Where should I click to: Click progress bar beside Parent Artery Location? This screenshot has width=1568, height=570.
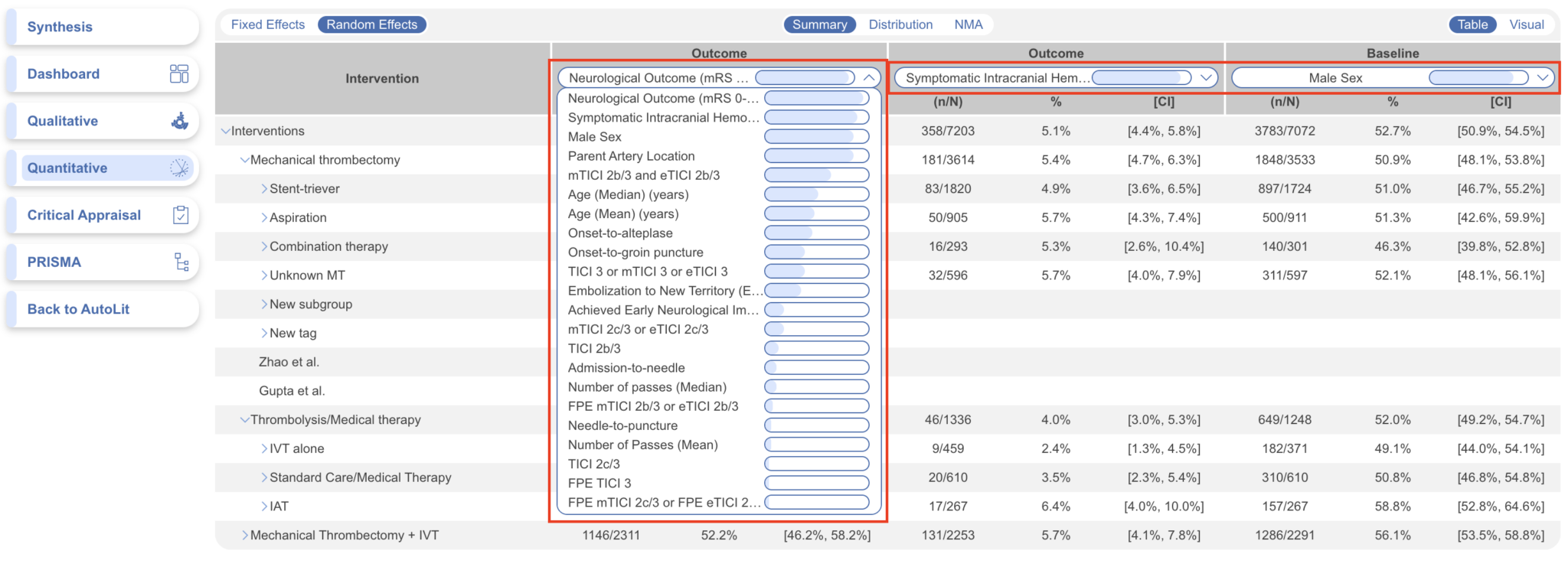point(816,156)
